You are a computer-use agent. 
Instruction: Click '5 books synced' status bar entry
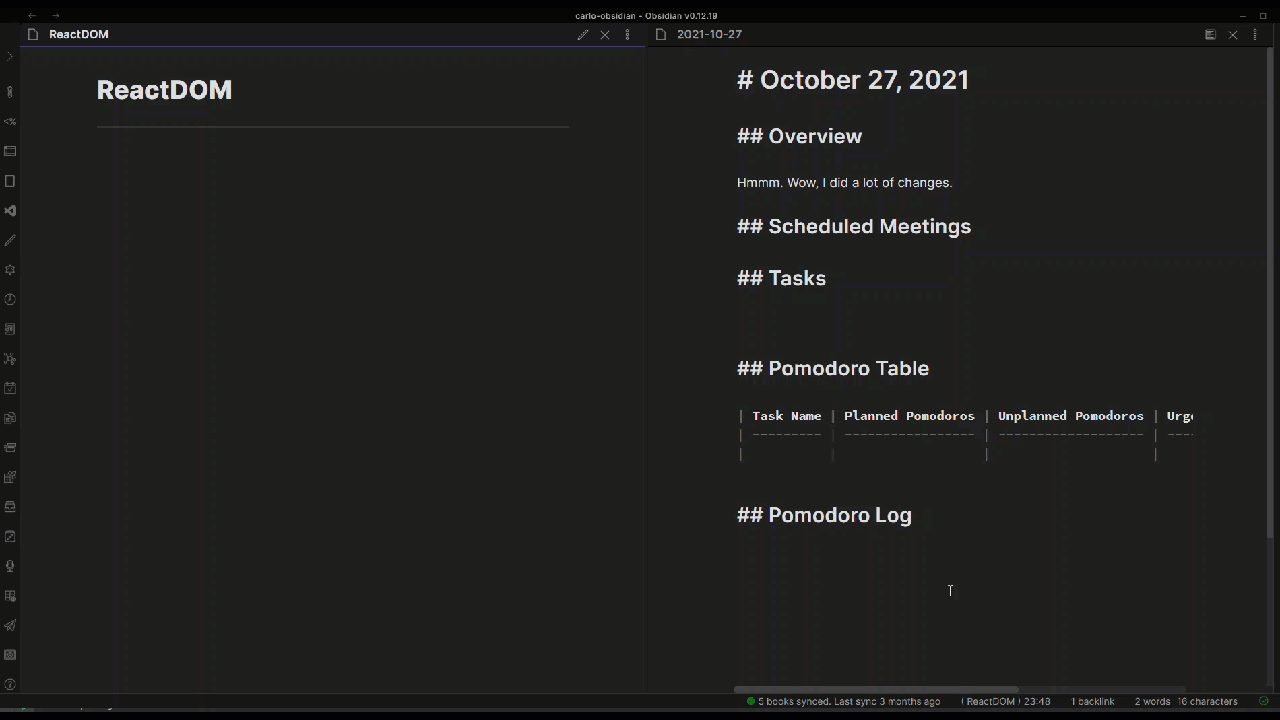pyautogui.click(x=844, y=701)
